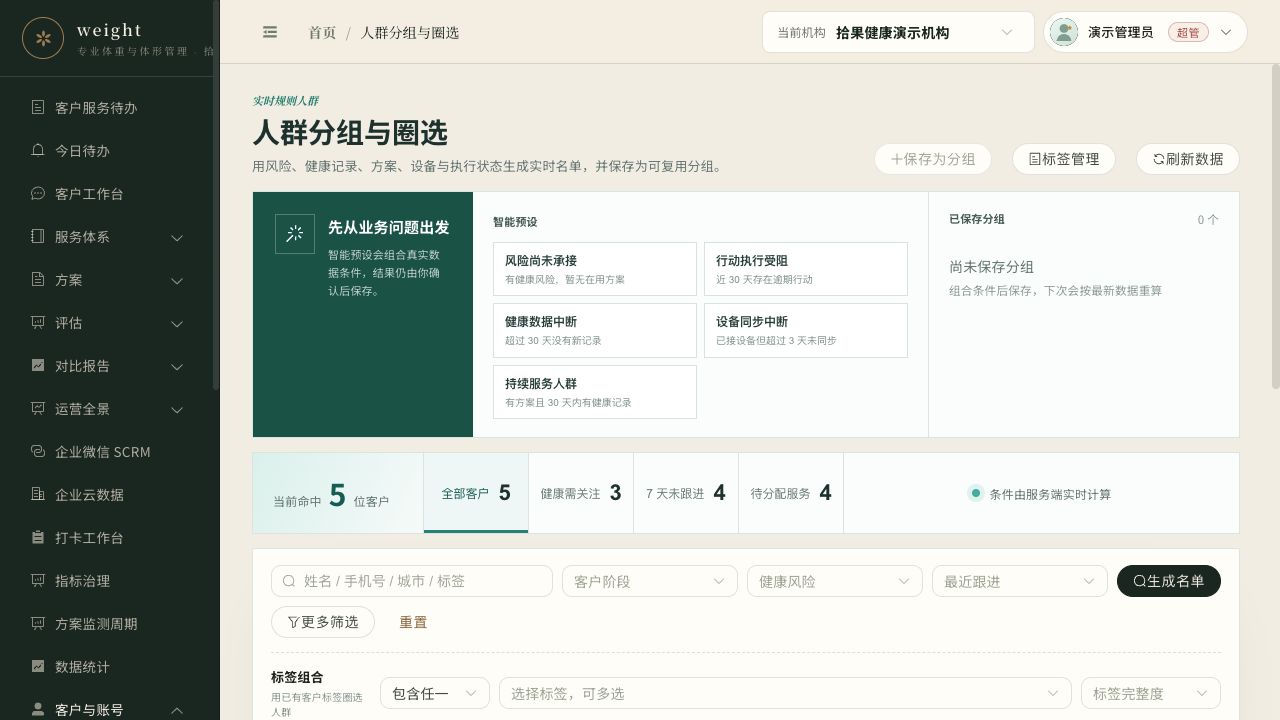This screenshot has height=720, width=1280.
Task: Open the 健康风险 filter dropdown
Action: point(834,581)
